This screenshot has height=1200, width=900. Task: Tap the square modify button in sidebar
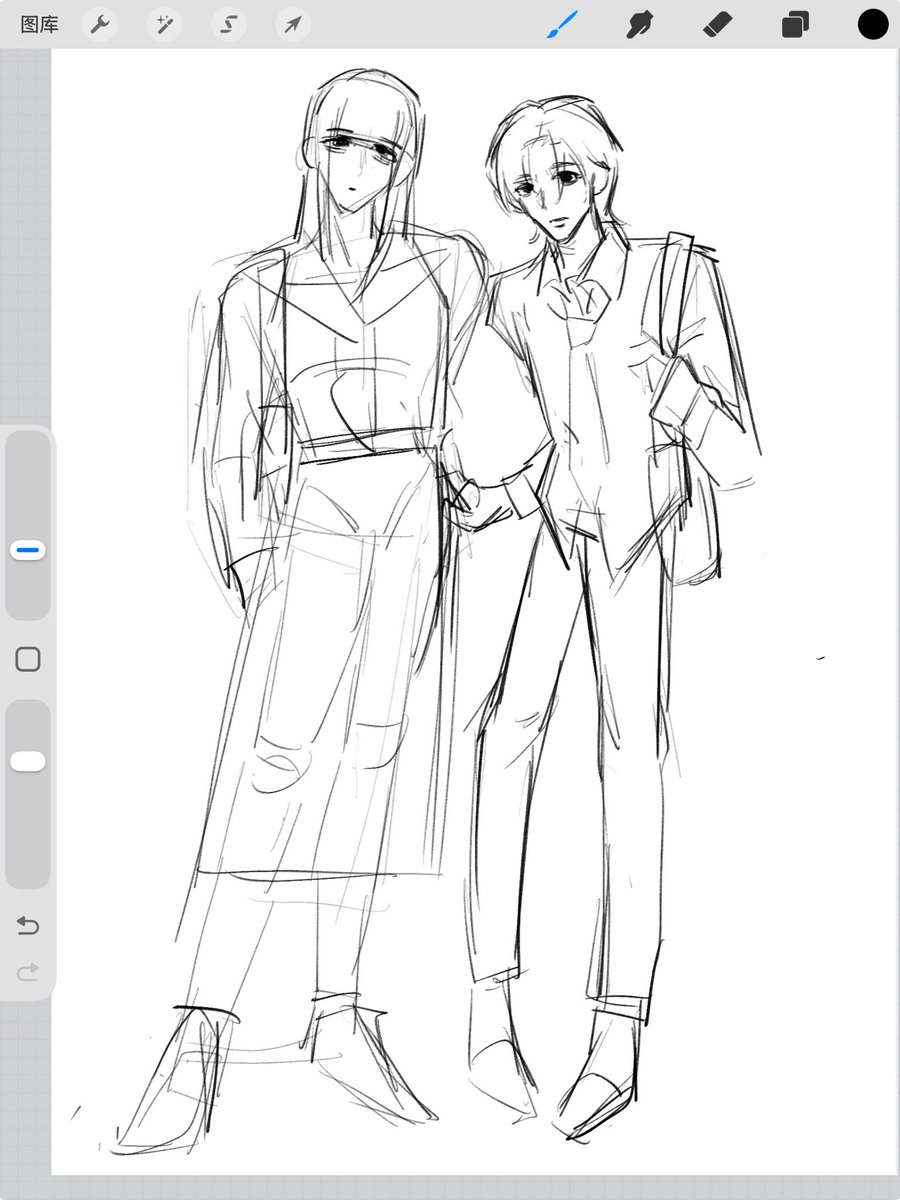pos(28,659)
